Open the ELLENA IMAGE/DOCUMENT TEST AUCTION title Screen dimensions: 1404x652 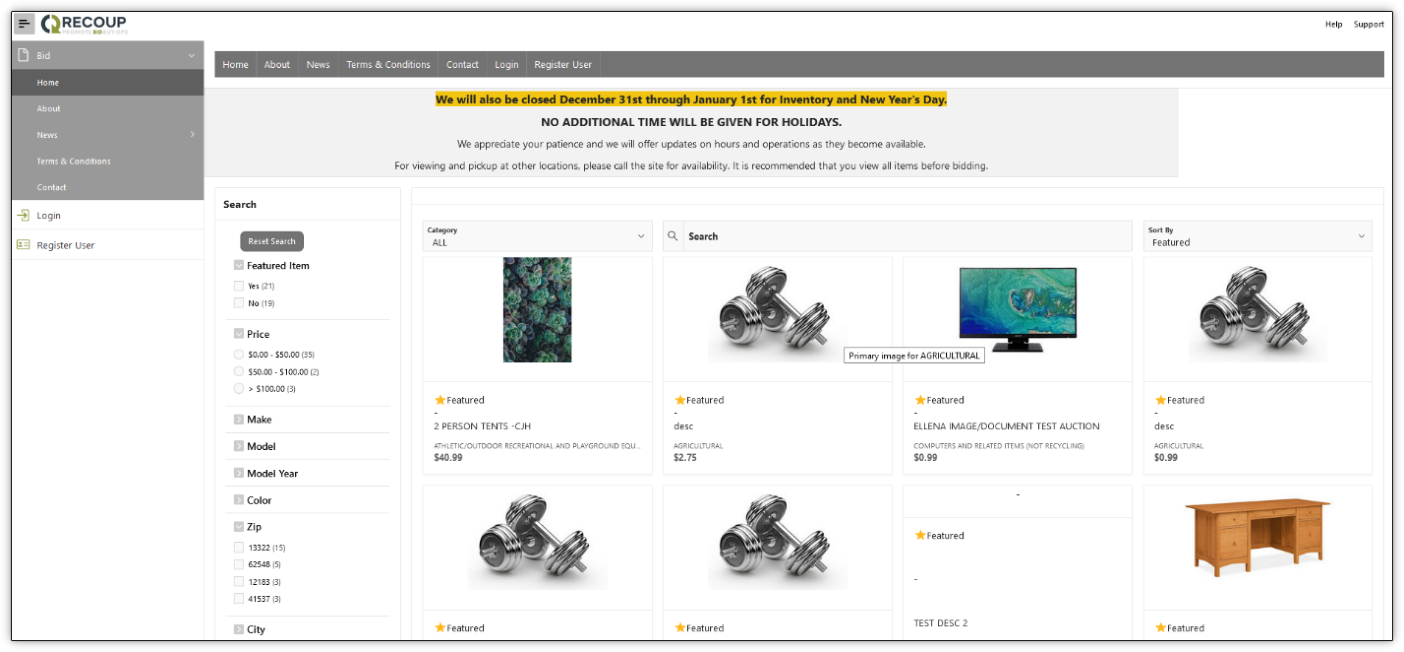pyautogui.click(x=1007, y=426)
